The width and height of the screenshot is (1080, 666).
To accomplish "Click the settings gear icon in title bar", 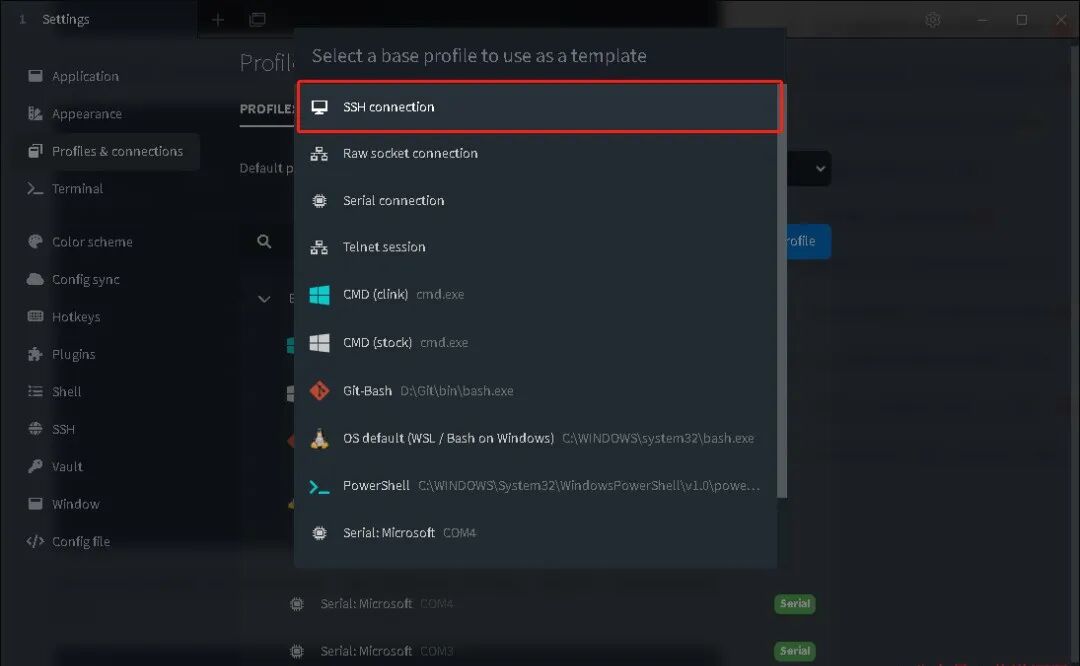I will [x=933, y=20].
